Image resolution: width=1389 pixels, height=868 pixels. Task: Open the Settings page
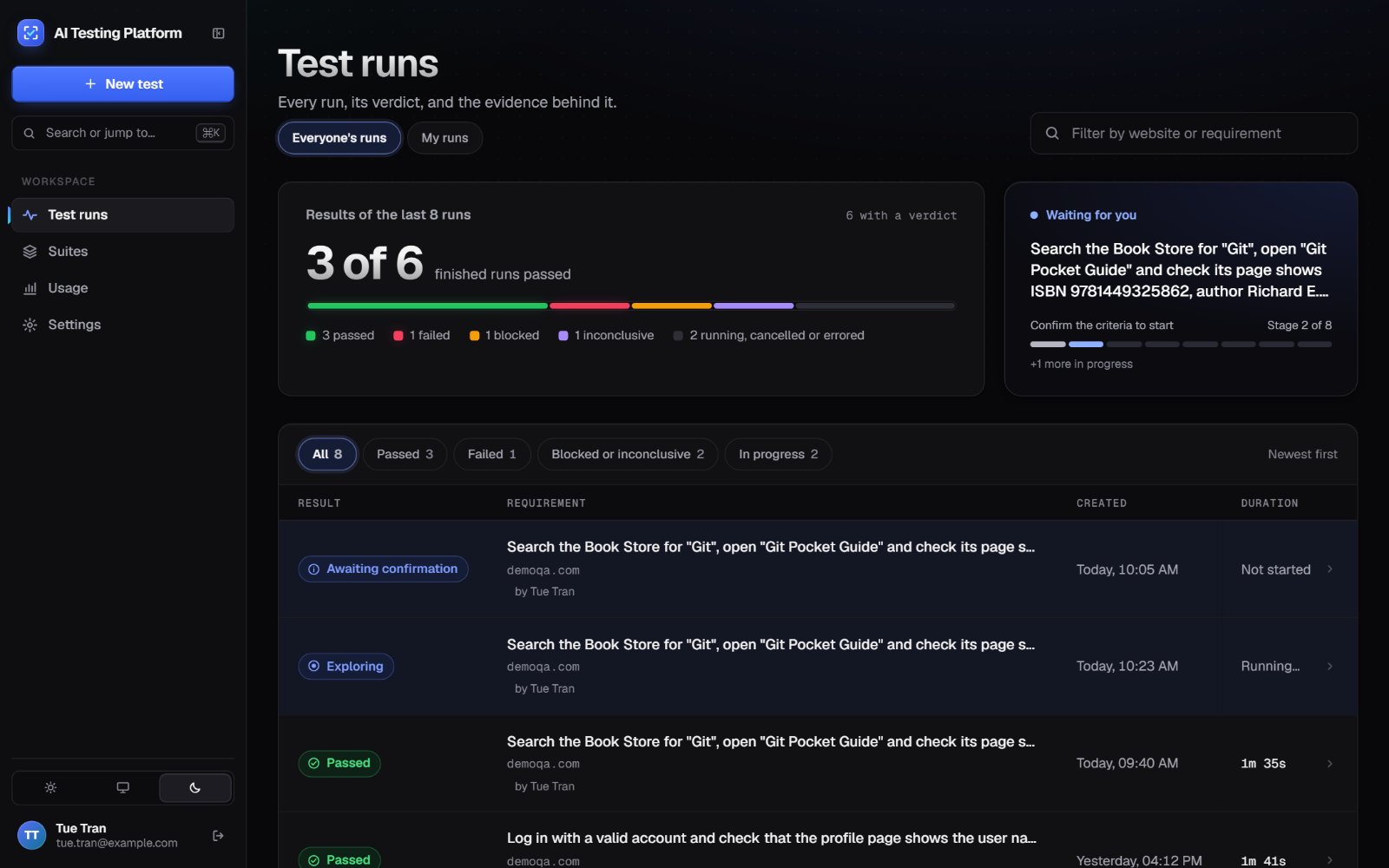click(122, 325)
